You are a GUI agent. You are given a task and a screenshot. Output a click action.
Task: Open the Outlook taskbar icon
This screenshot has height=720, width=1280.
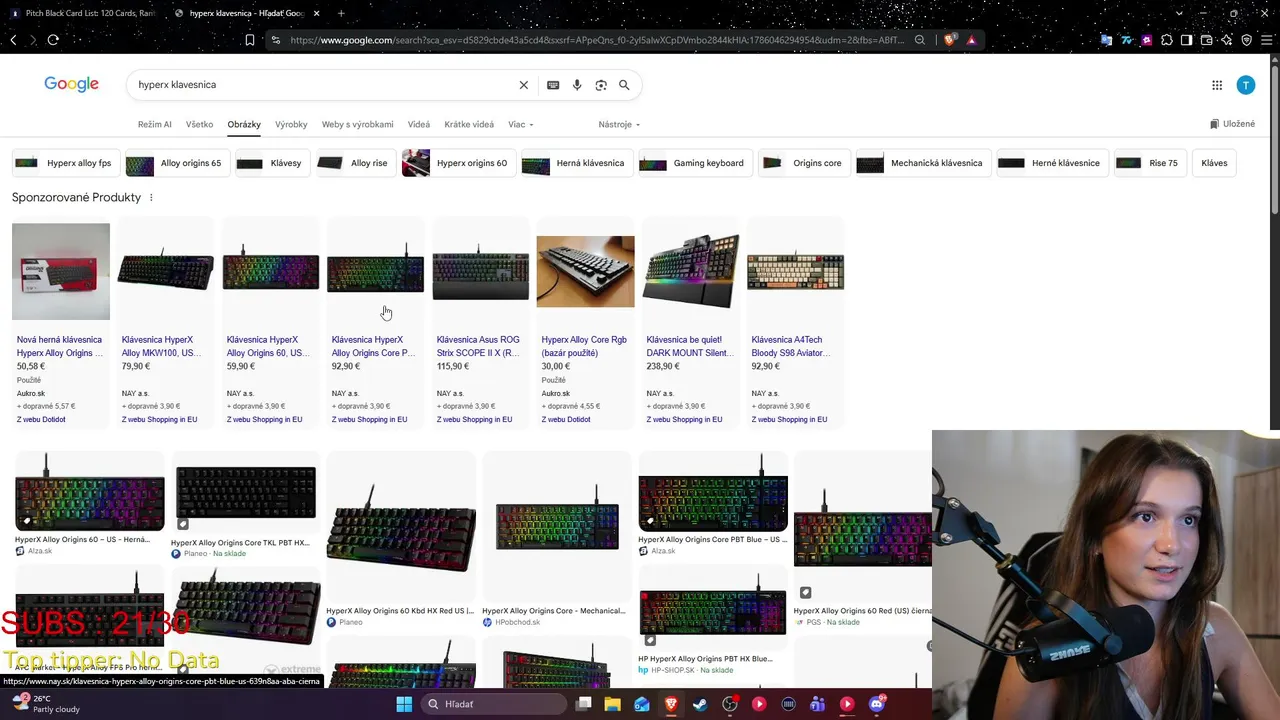point(641,704)
